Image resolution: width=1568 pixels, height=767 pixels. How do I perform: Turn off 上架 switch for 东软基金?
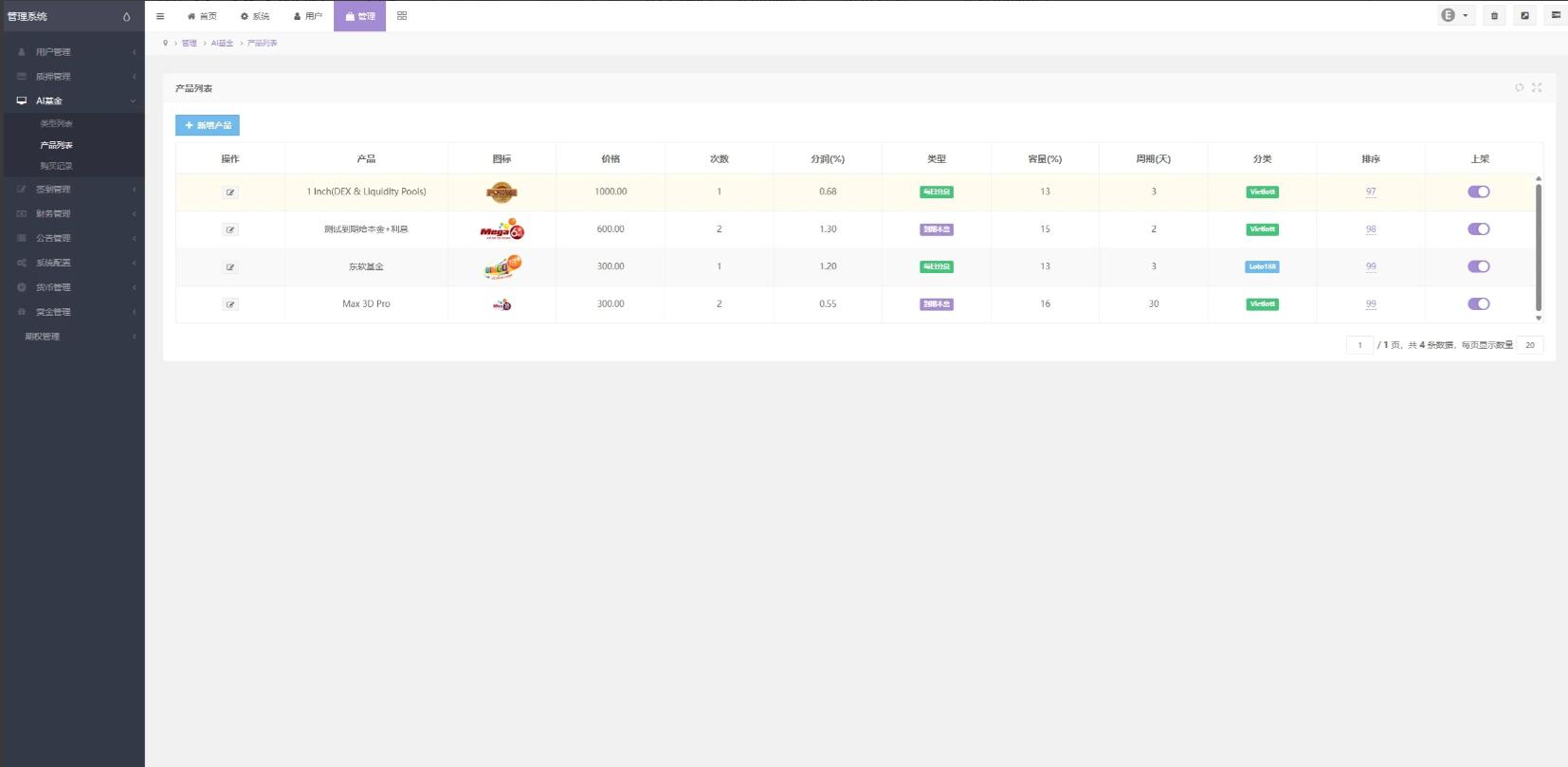1478,266
